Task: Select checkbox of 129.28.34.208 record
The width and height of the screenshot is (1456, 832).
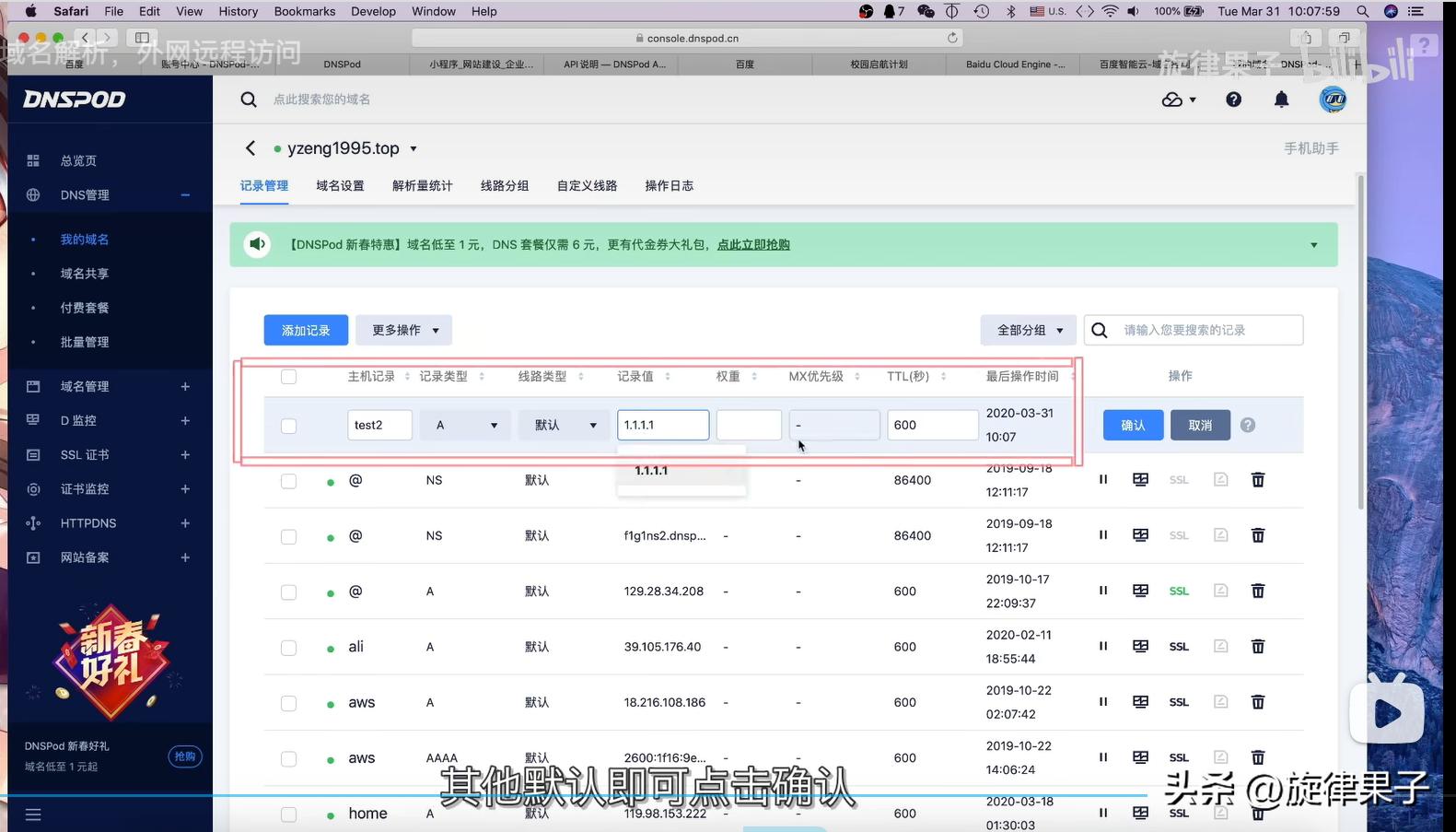Action: [x=288, y=592]
